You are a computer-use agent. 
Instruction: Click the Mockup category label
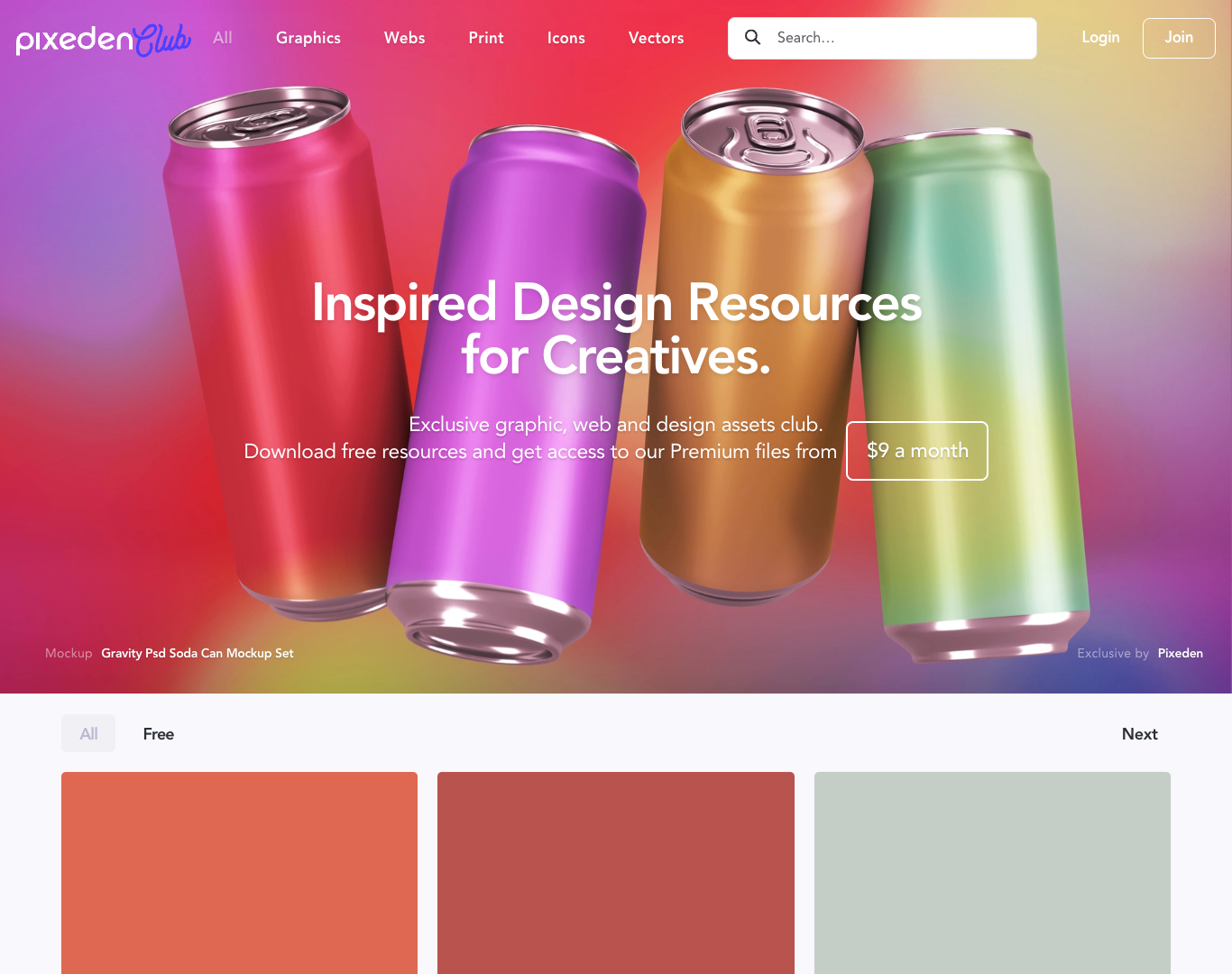pos(69,653)
